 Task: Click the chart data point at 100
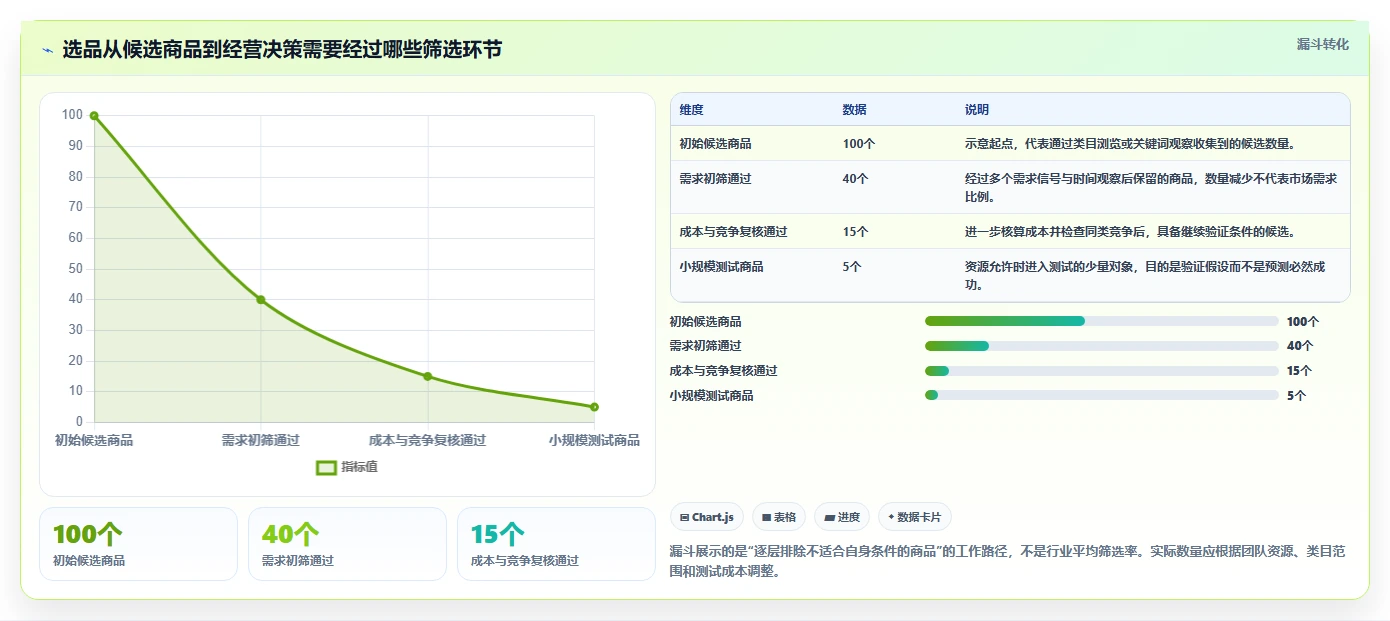coord(94,116)
